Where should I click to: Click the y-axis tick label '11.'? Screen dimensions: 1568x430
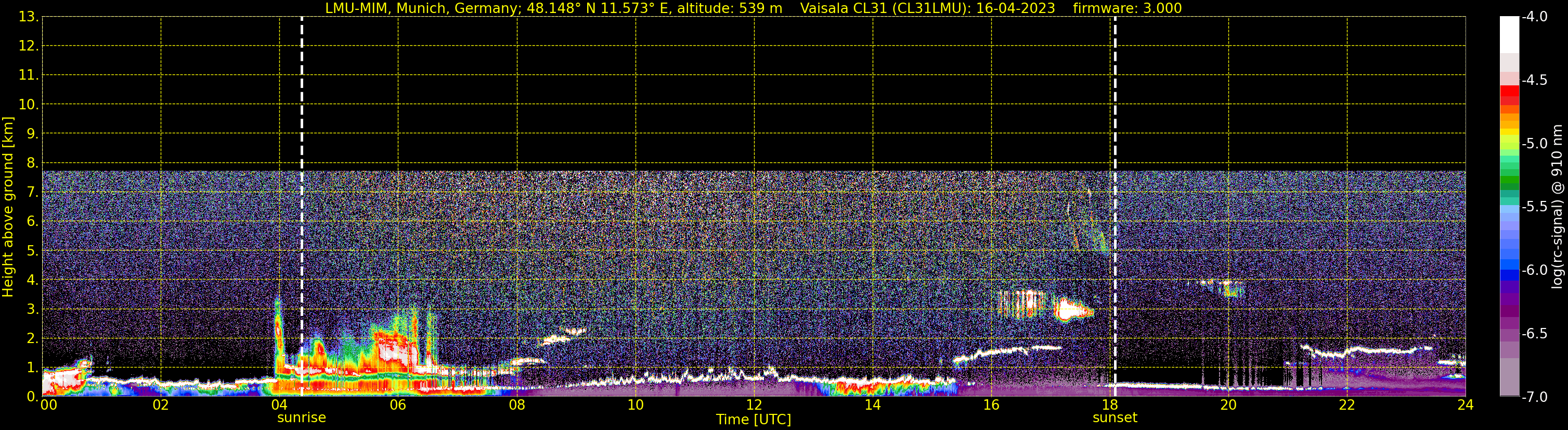29,75
